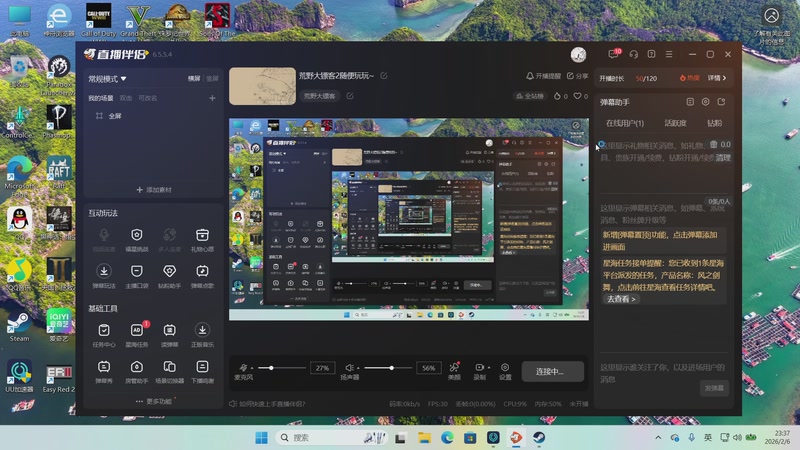
Task: Click speaker volume slider
Action: coord(388,368)
